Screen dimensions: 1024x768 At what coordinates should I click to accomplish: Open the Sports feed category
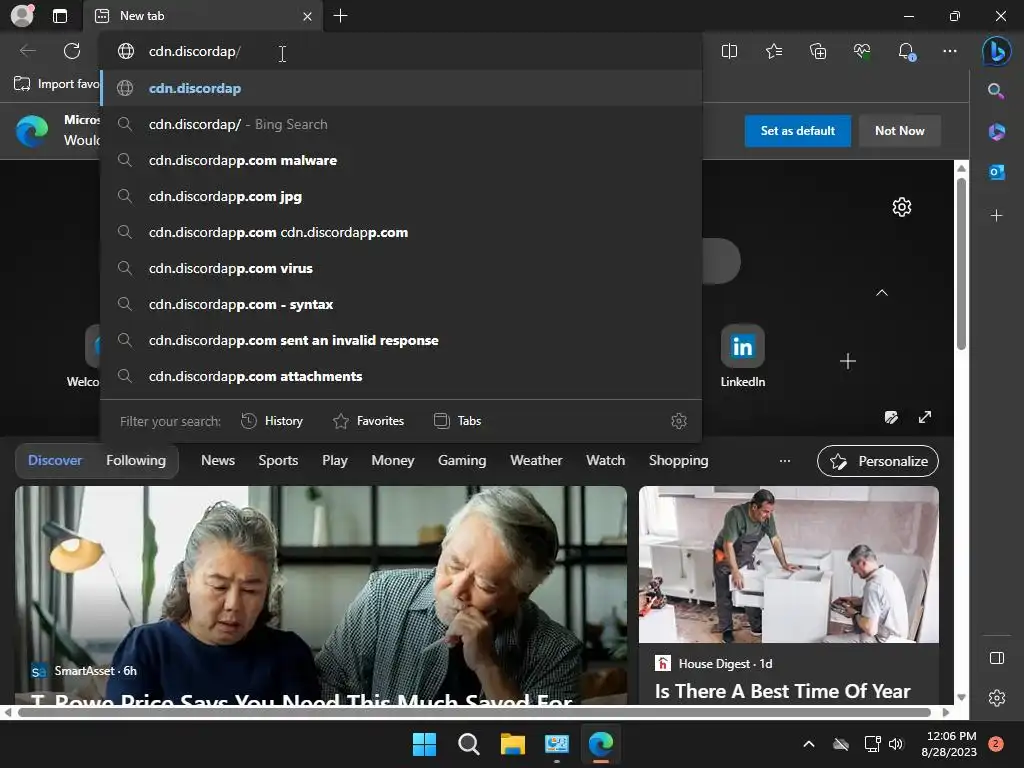coord(278,460)
